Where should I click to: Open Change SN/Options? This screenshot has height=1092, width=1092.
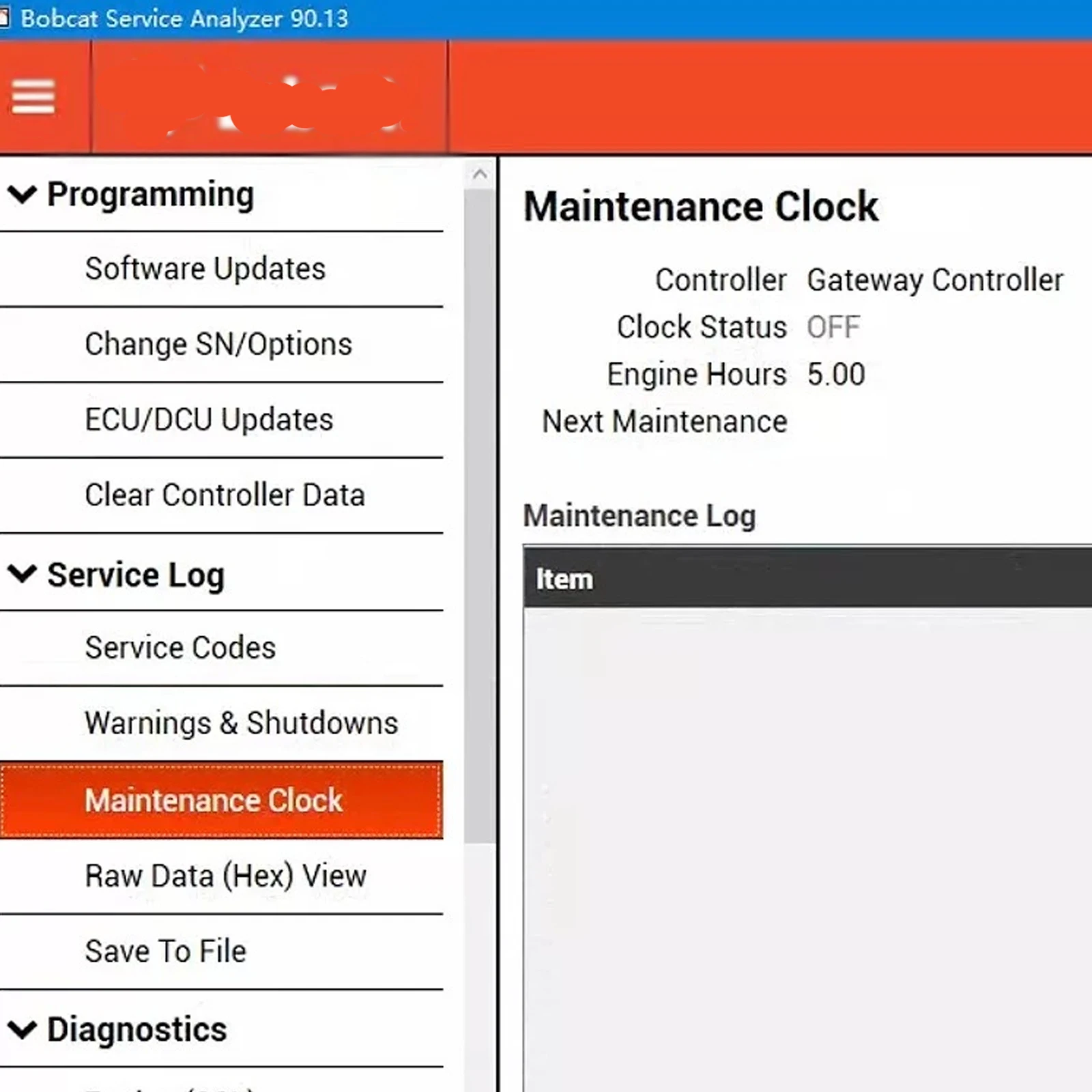pos(221,345)
